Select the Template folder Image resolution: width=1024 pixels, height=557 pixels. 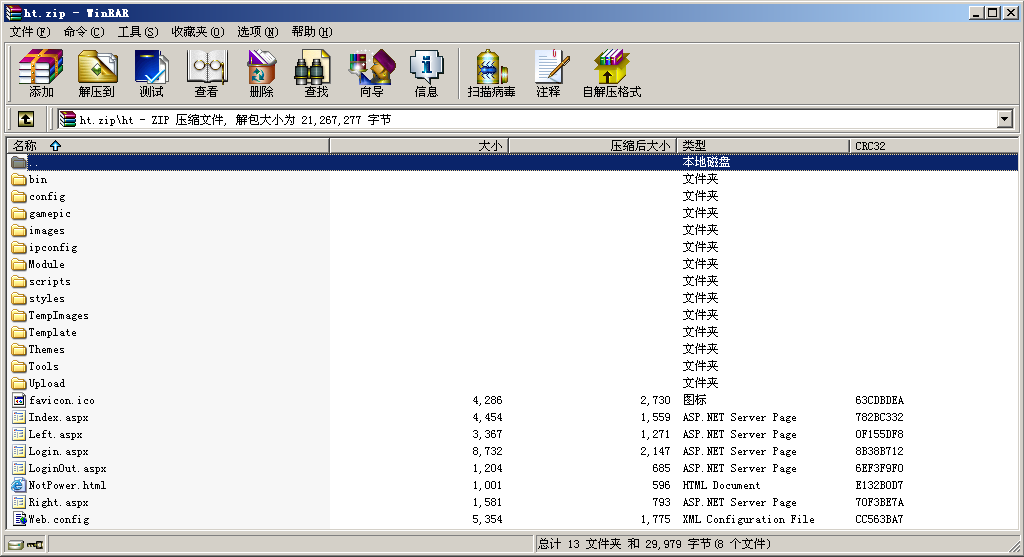click(52, 332)
